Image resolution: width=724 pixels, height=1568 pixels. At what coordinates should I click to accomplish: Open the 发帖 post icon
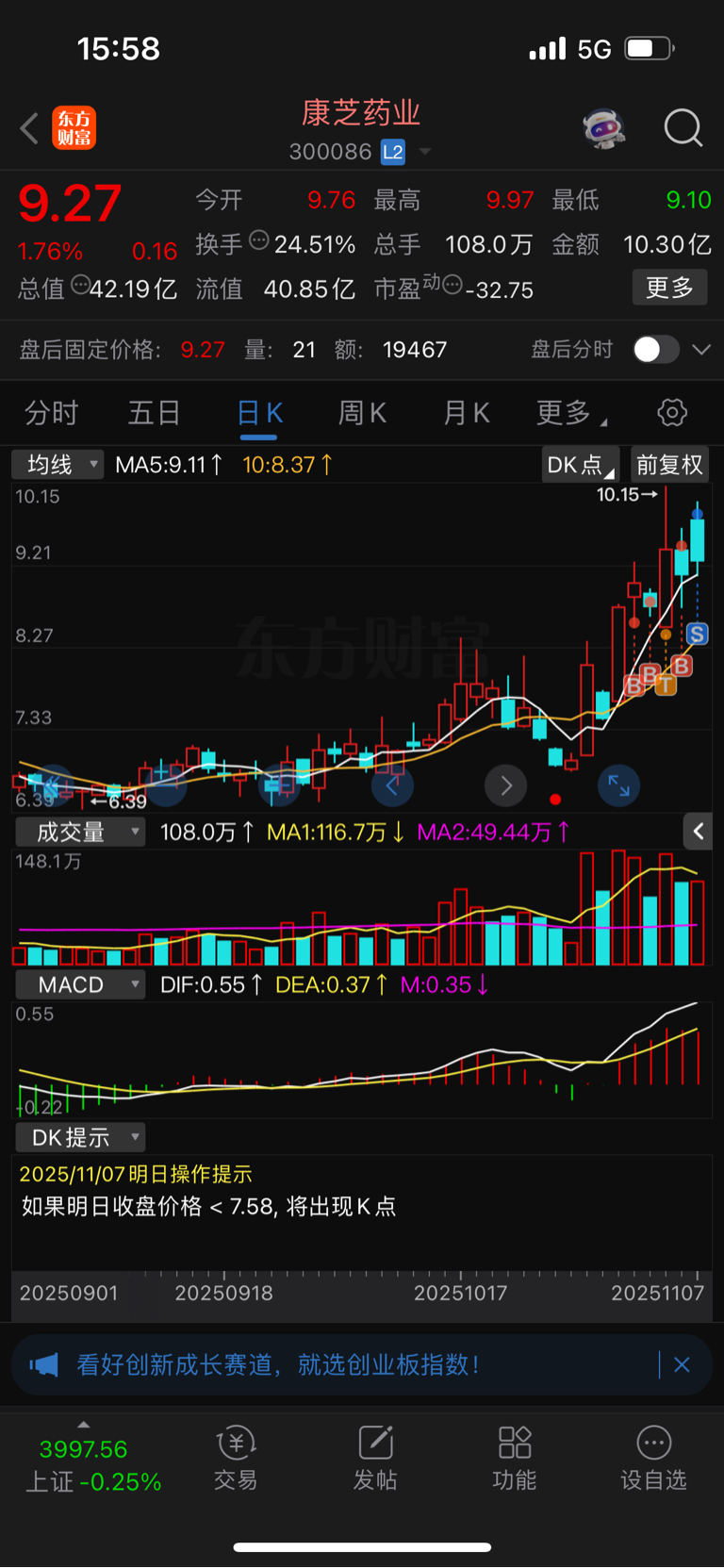[375, 1459]
